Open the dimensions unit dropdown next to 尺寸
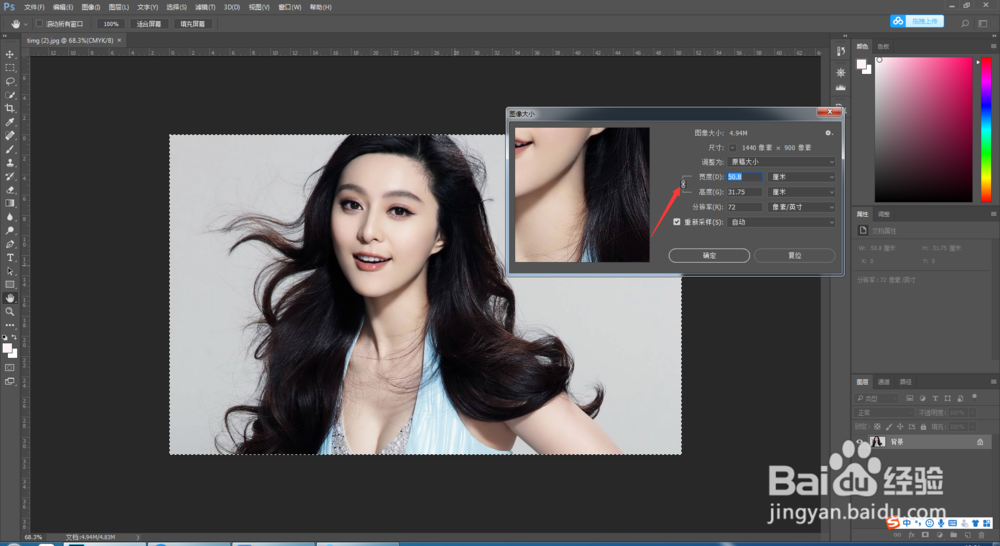1000x546 pixels. tap(732, 147)
